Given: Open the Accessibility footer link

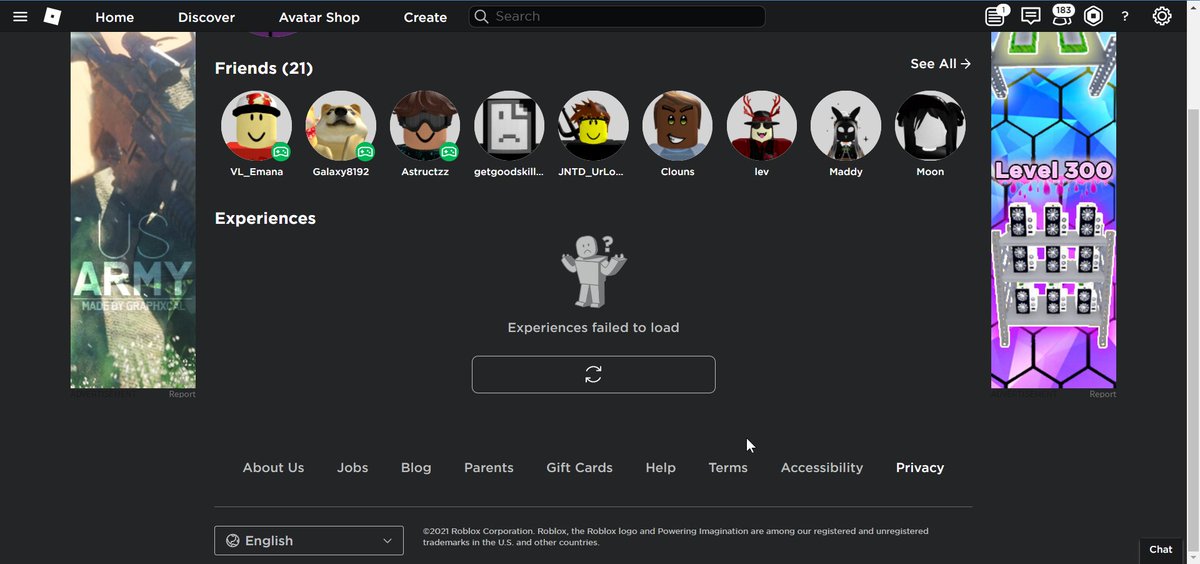Looking at the screenshot, I should pos(822,468).
